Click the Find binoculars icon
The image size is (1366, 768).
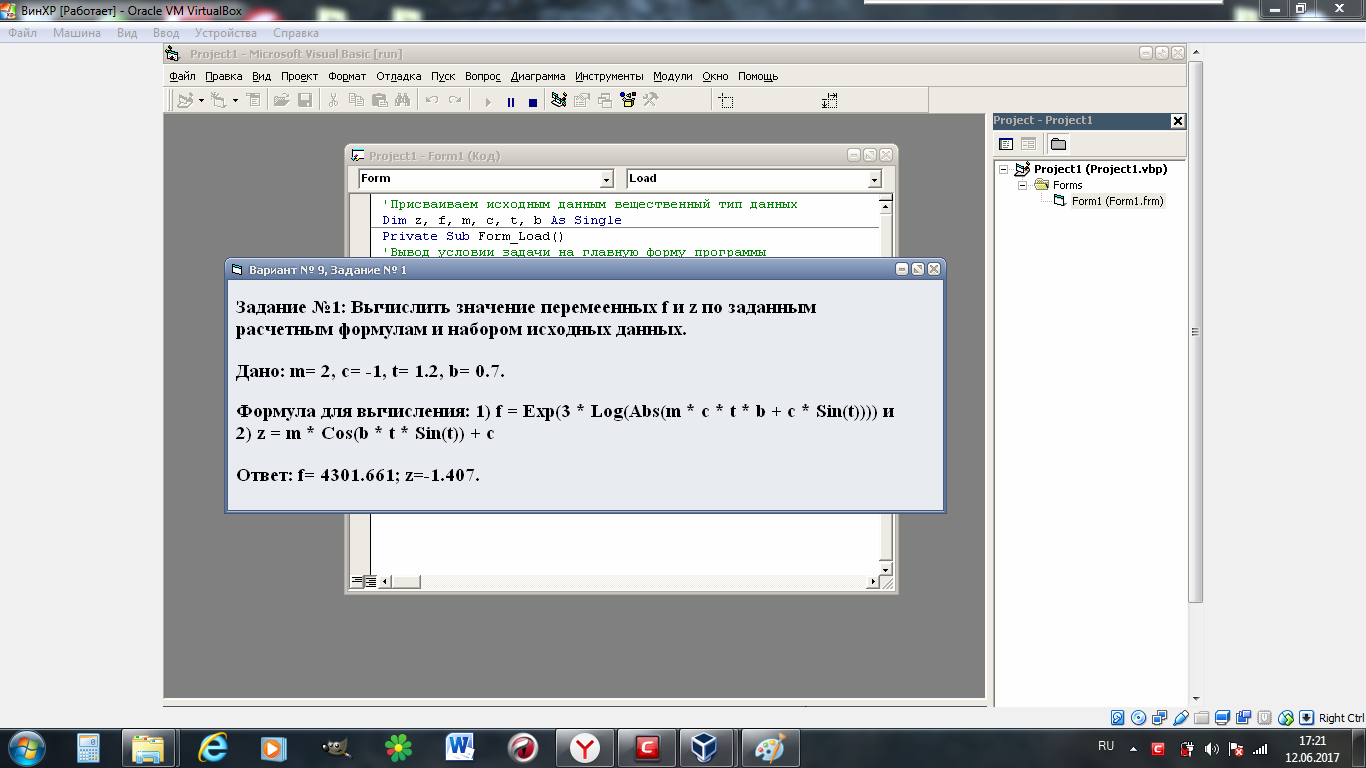pyautogui.click(x=402, y=100)
